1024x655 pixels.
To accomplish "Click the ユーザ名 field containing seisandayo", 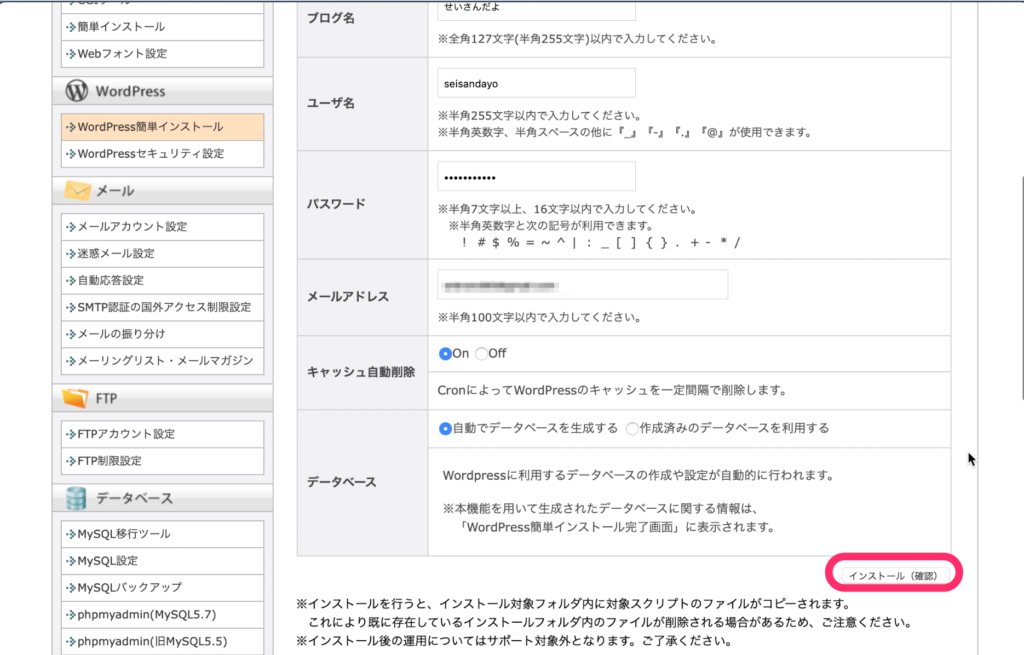I will (x=536, y=83).
